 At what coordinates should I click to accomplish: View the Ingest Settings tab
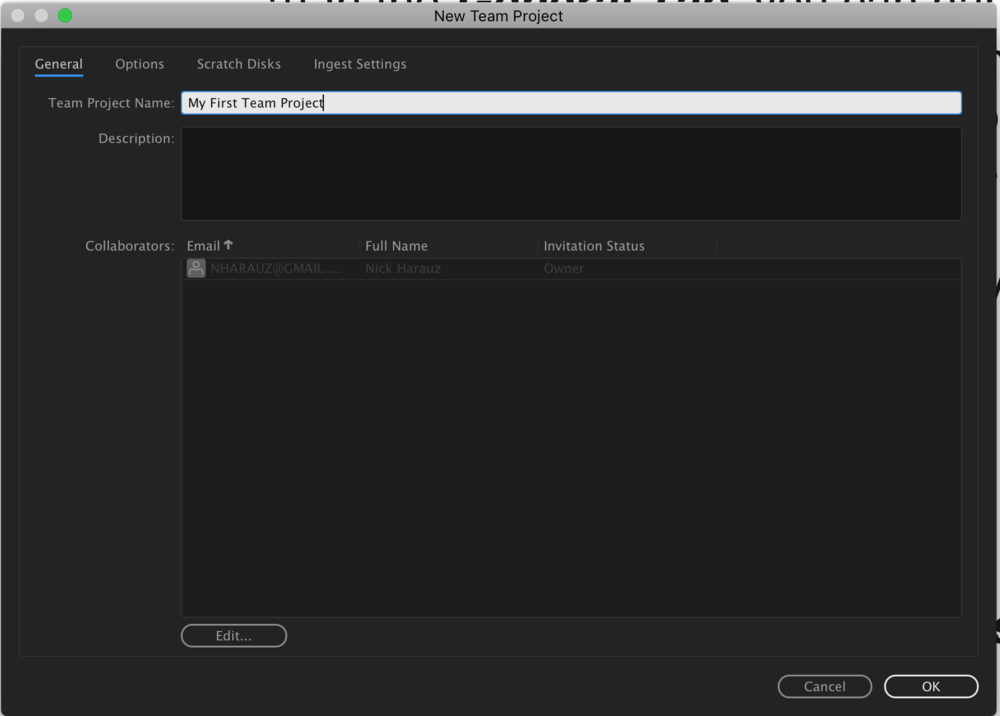point(359,63)
